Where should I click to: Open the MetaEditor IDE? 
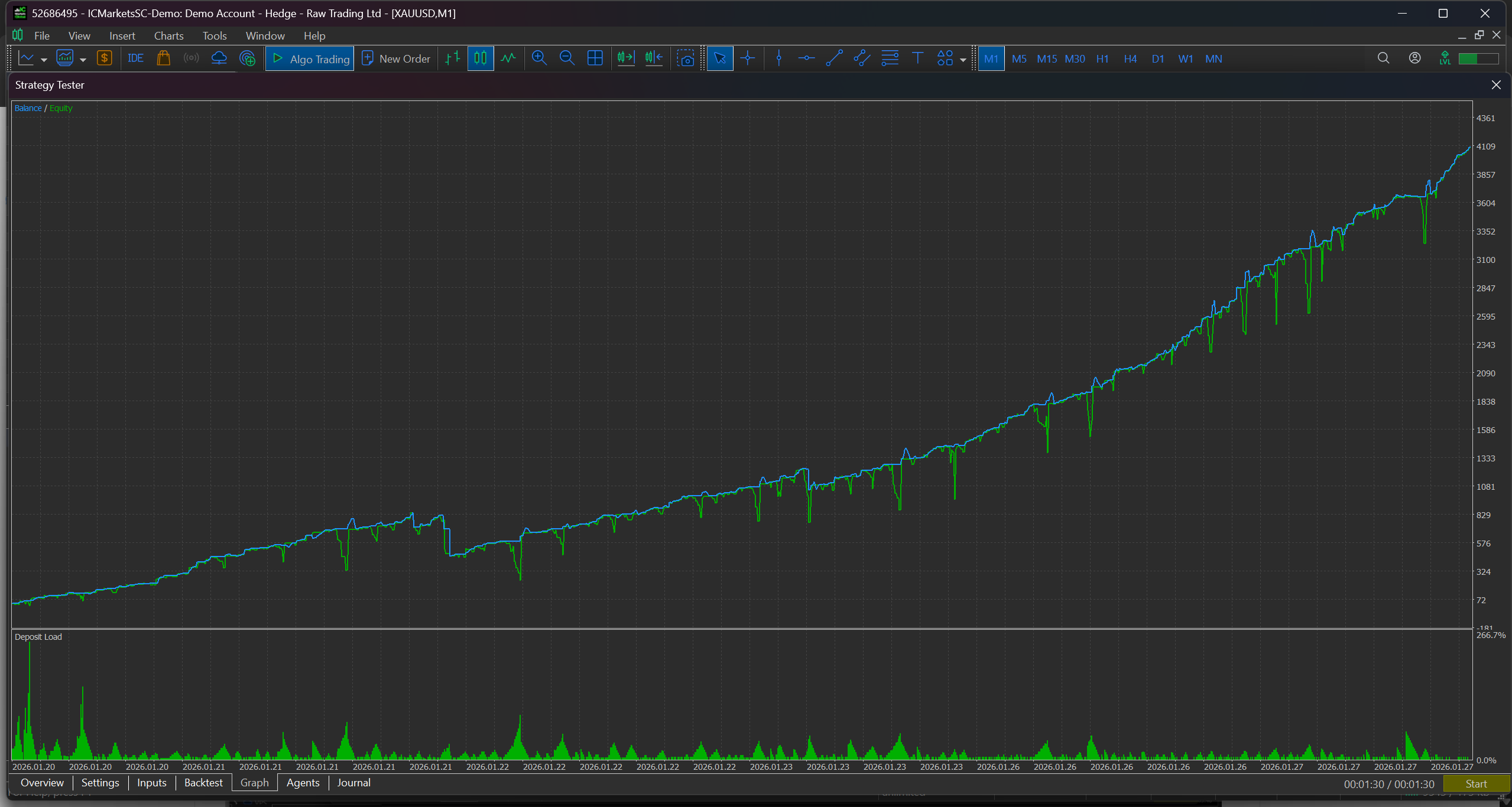135,58
